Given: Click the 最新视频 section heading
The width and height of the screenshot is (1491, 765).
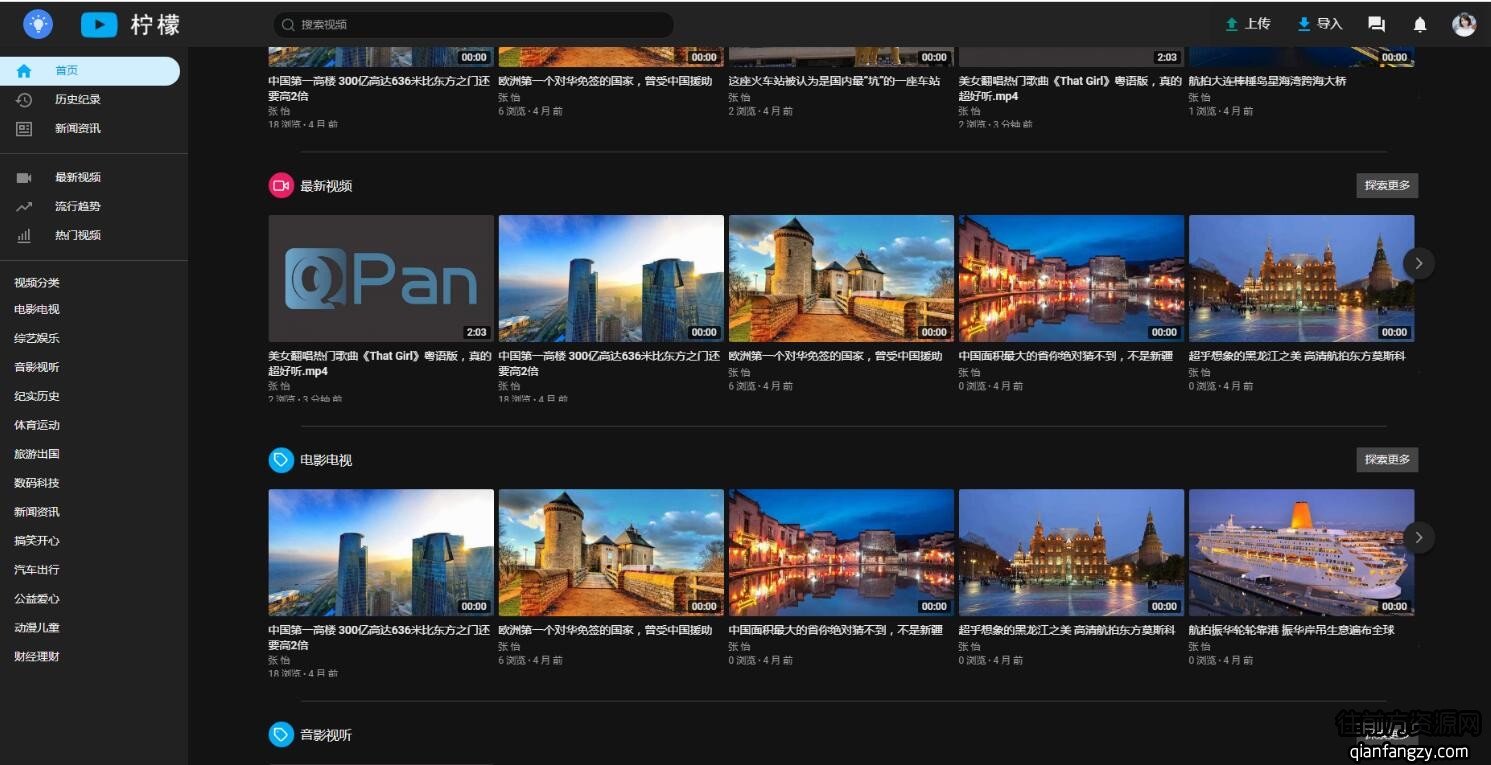Looking at the screenshot, I should click(326, 186).
